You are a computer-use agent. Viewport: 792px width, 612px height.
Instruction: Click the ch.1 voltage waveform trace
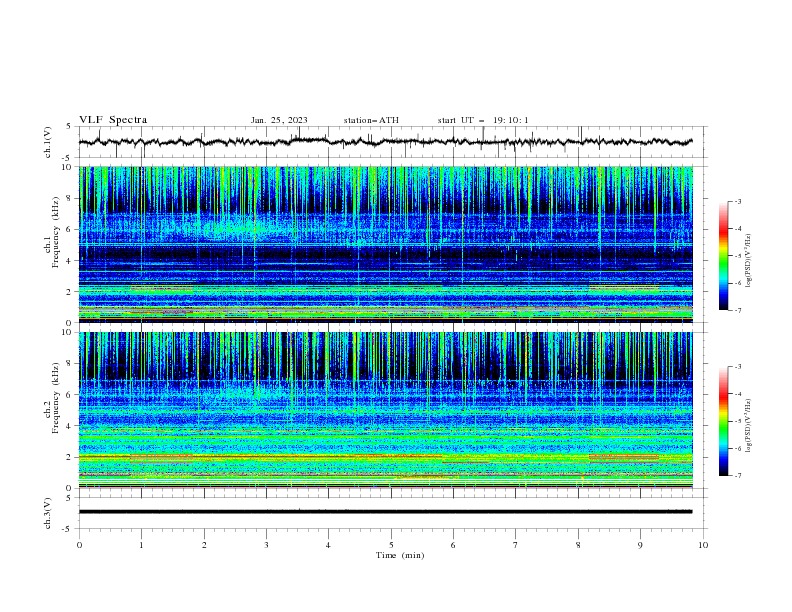pos(385,142)
